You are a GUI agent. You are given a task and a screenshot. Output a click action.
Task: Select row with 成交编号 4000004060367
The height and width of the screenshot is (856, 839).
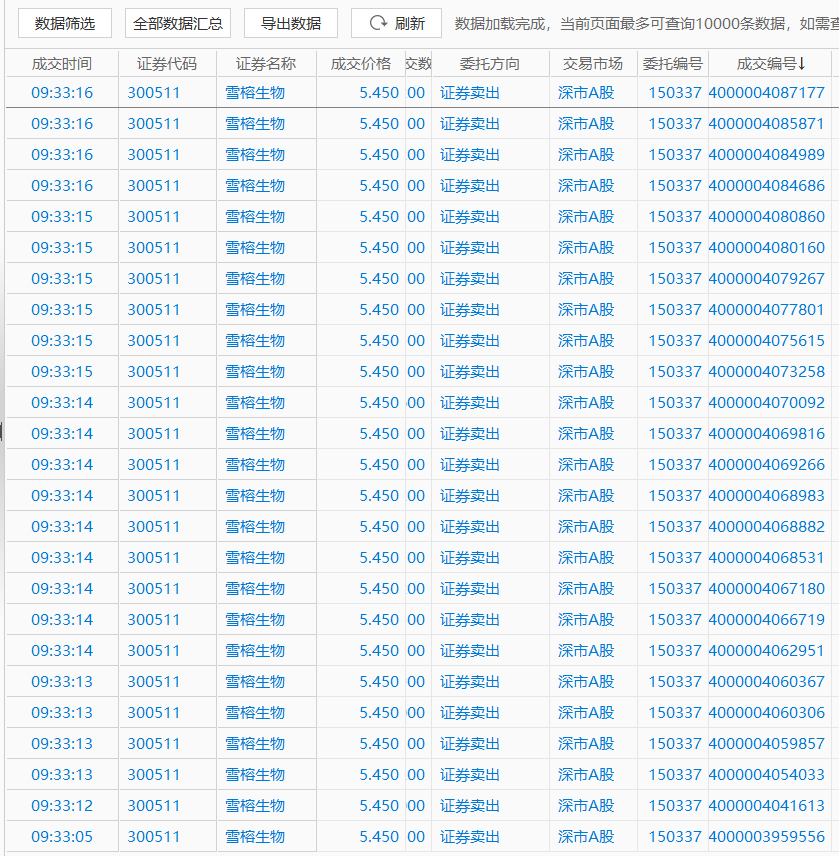[x=419, y=681]
